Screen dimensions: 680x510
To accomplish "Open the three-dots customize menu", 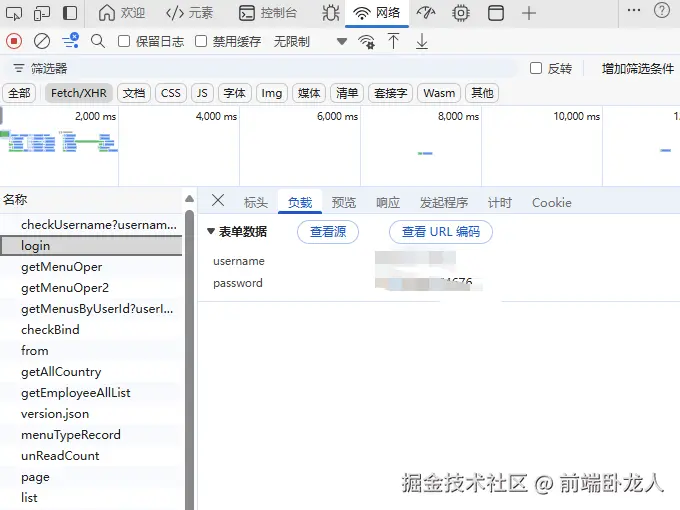I will [x=634, y=10].
